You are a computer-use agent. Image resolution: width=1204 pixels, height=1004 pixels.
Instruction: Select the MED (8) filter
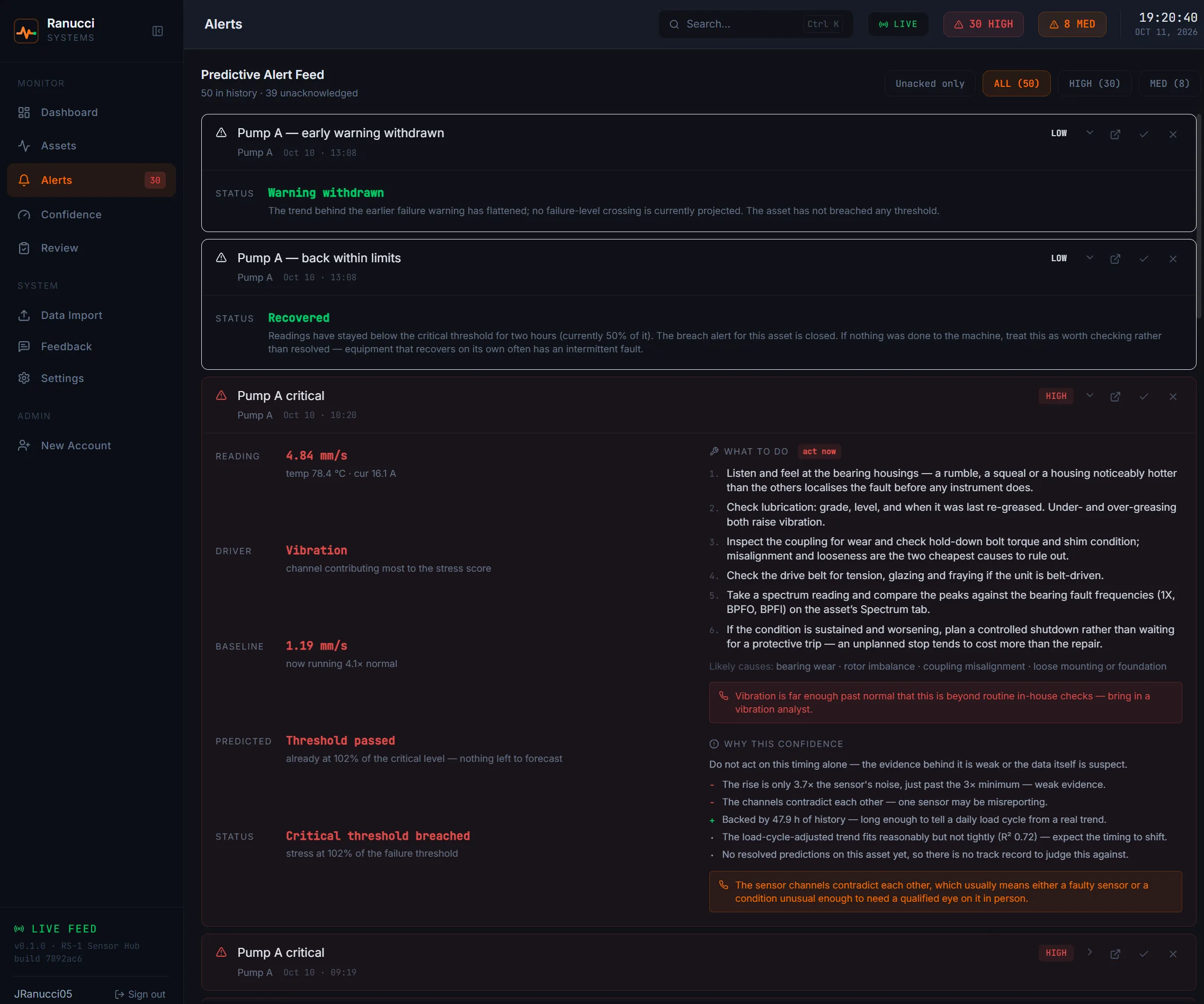(x=1170, y=84)
